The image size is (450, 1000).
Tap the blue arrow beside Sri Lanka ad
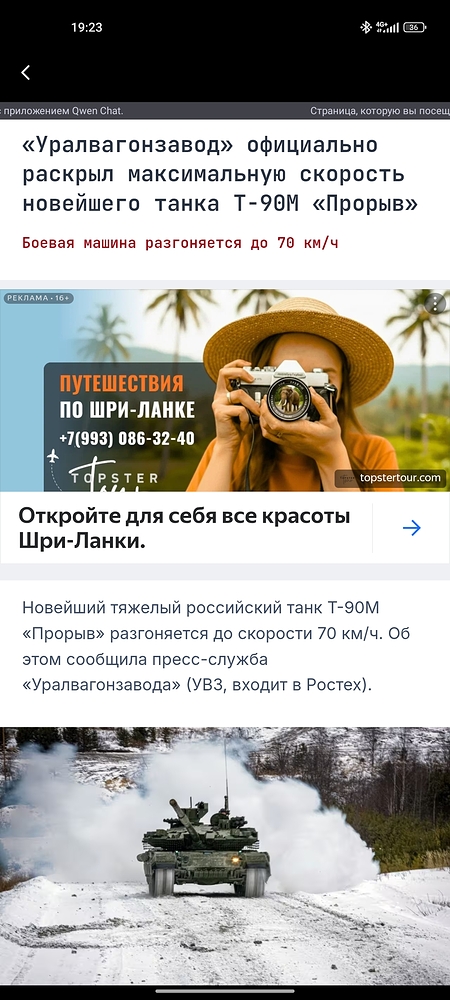coord(412,528)
